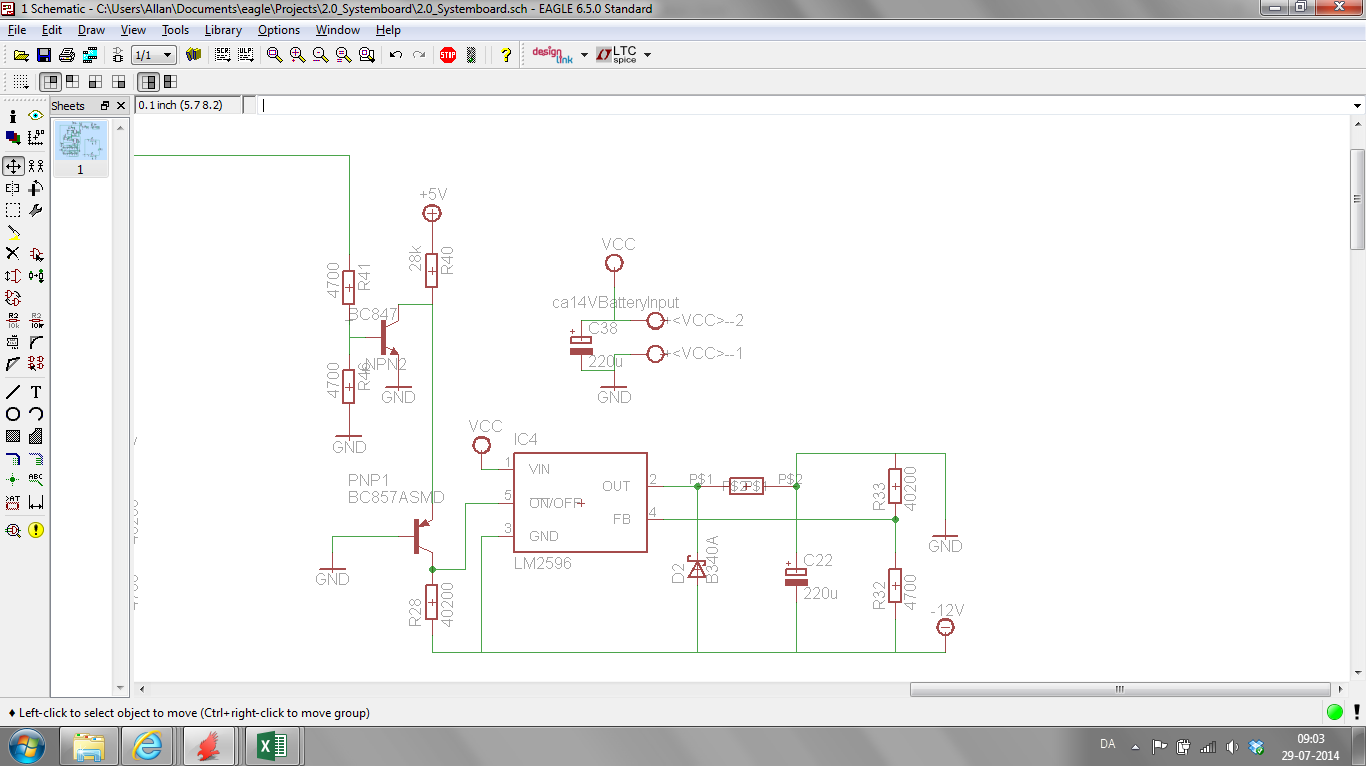
Task: Click the Go traffic-light icon
Action: coord(471,55)
